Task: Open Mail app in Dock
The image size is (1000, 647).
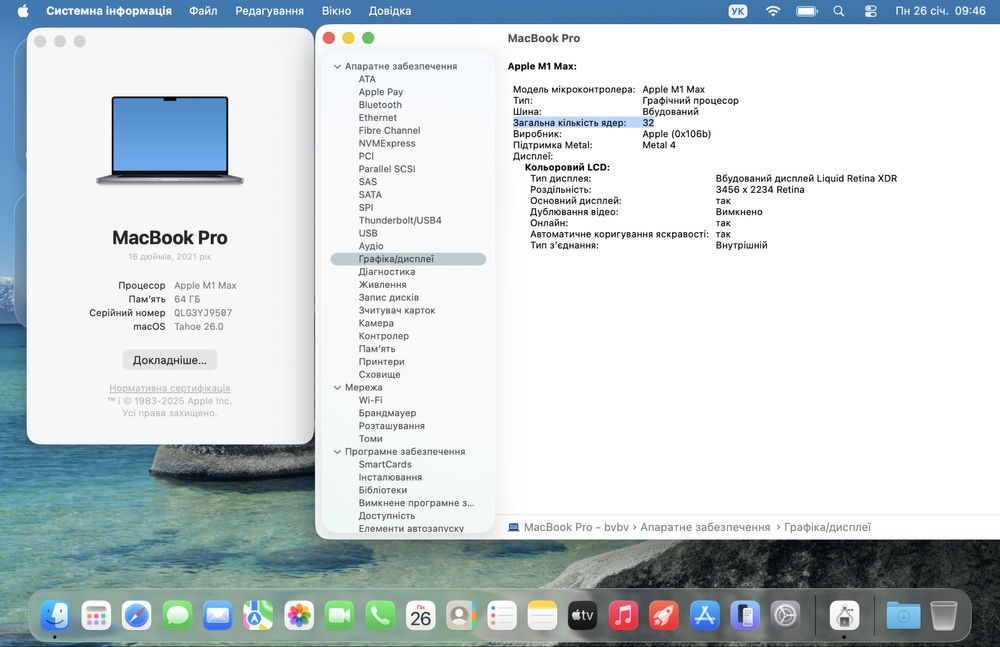Action: click(x=217, y=616)
